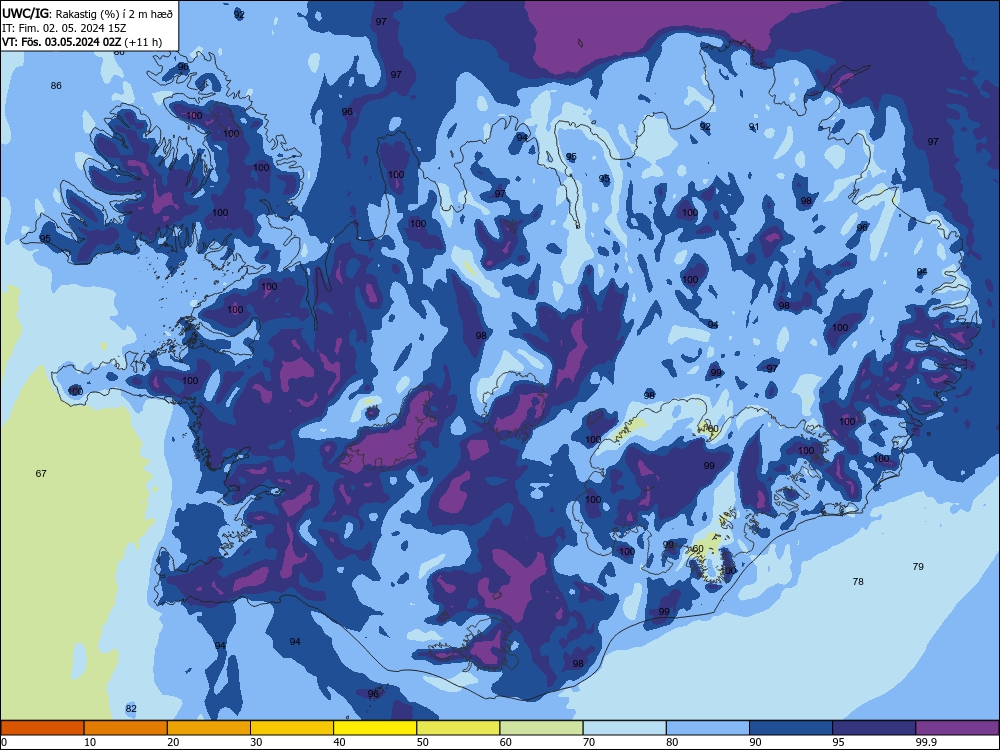This screenshot has height=750, width=1000.
Task: Click the '0' tick label on the legend
Action: (x=4, y=742)
